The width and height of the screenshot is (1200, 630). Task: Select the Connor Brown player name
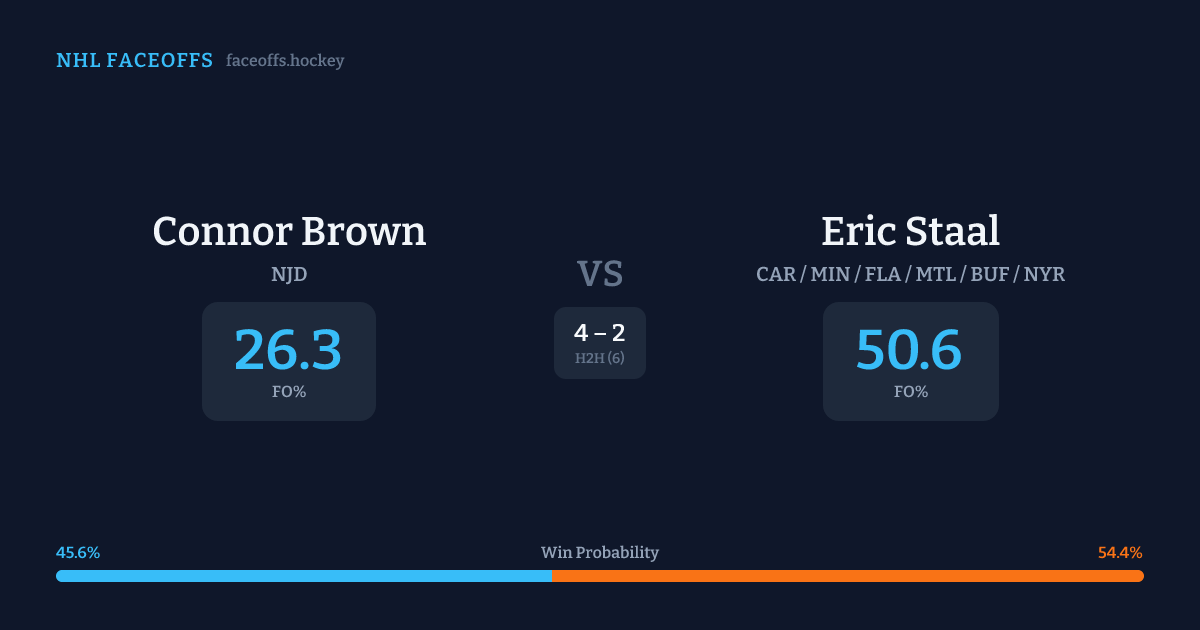[x=289, y=231]
